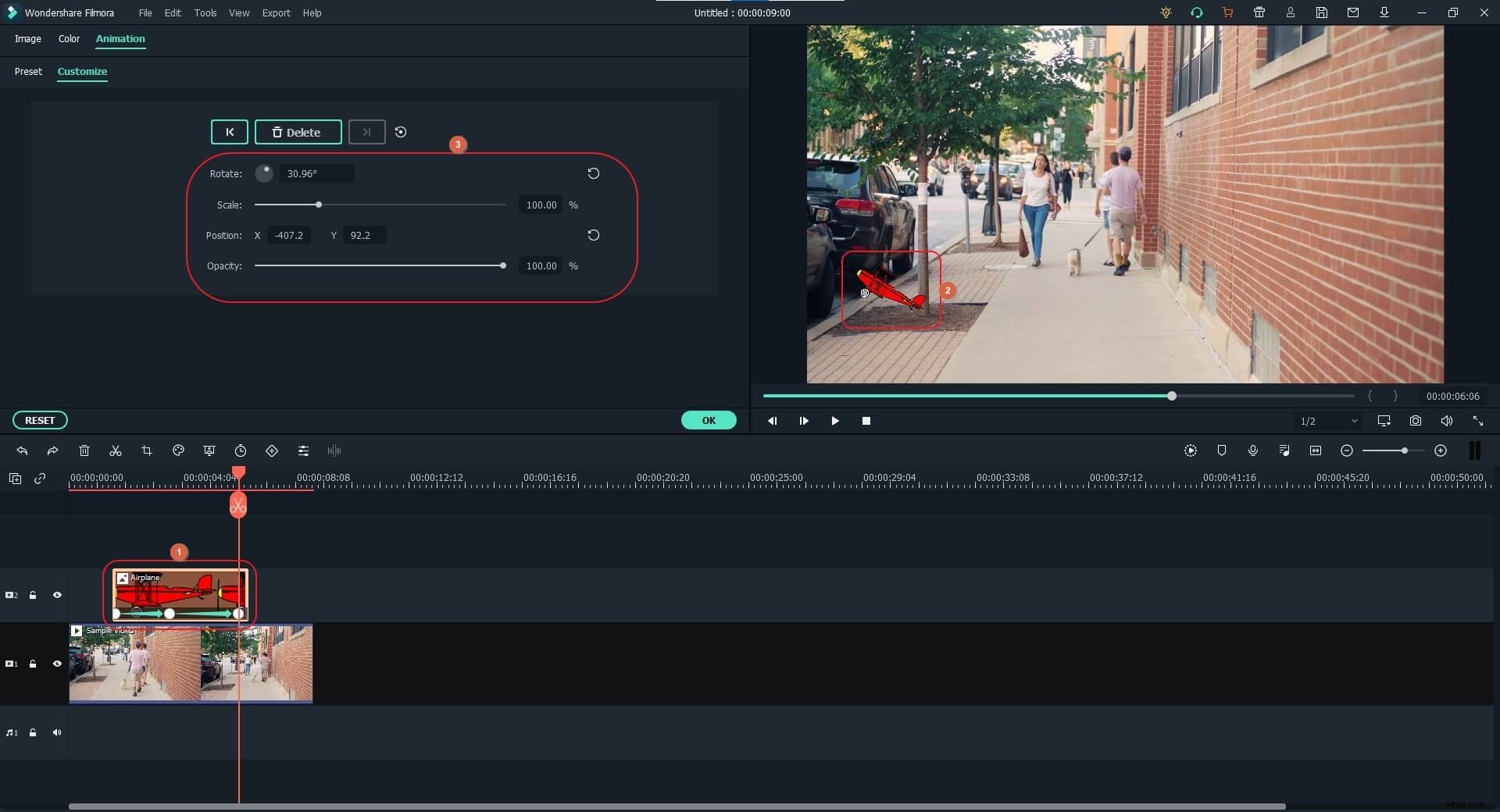The image size is (1500, 812).
Task: Select the split scissors tool
Action: tap(115, 451)
